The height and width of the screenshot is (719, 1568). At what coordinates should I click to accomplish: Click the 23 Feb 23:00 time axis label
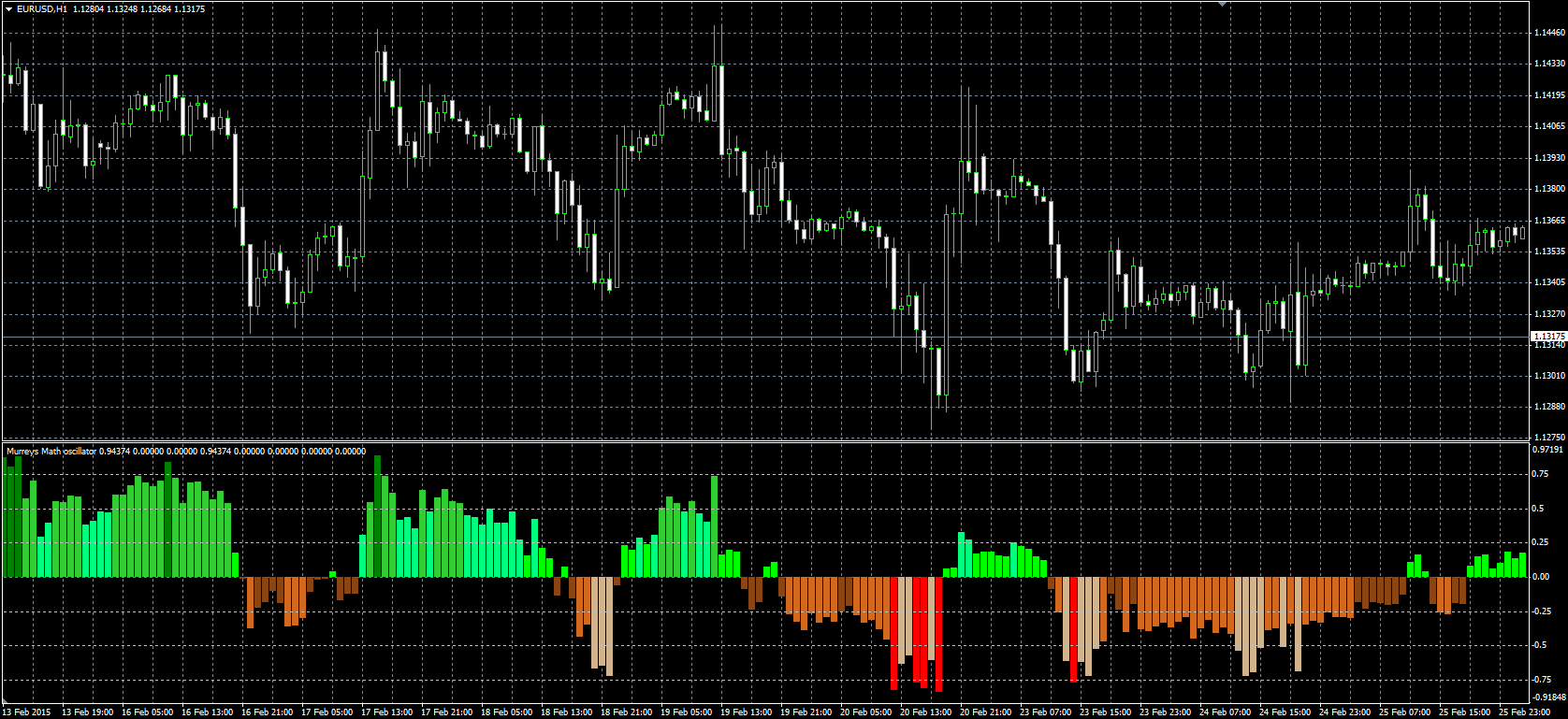tap(1165, 712)
